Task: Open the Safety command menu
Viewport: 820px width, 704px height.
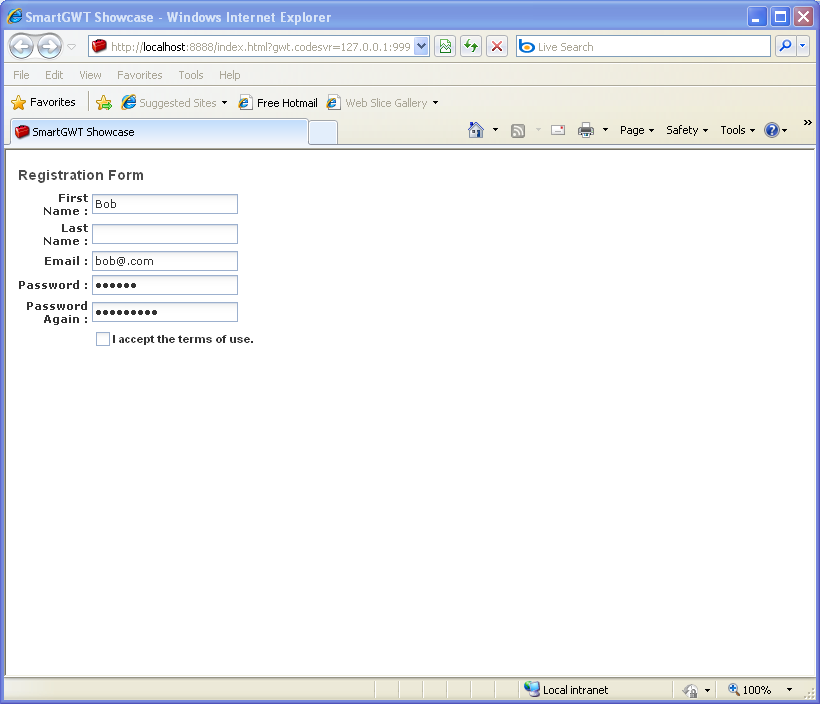Action: tap(687, 130)
